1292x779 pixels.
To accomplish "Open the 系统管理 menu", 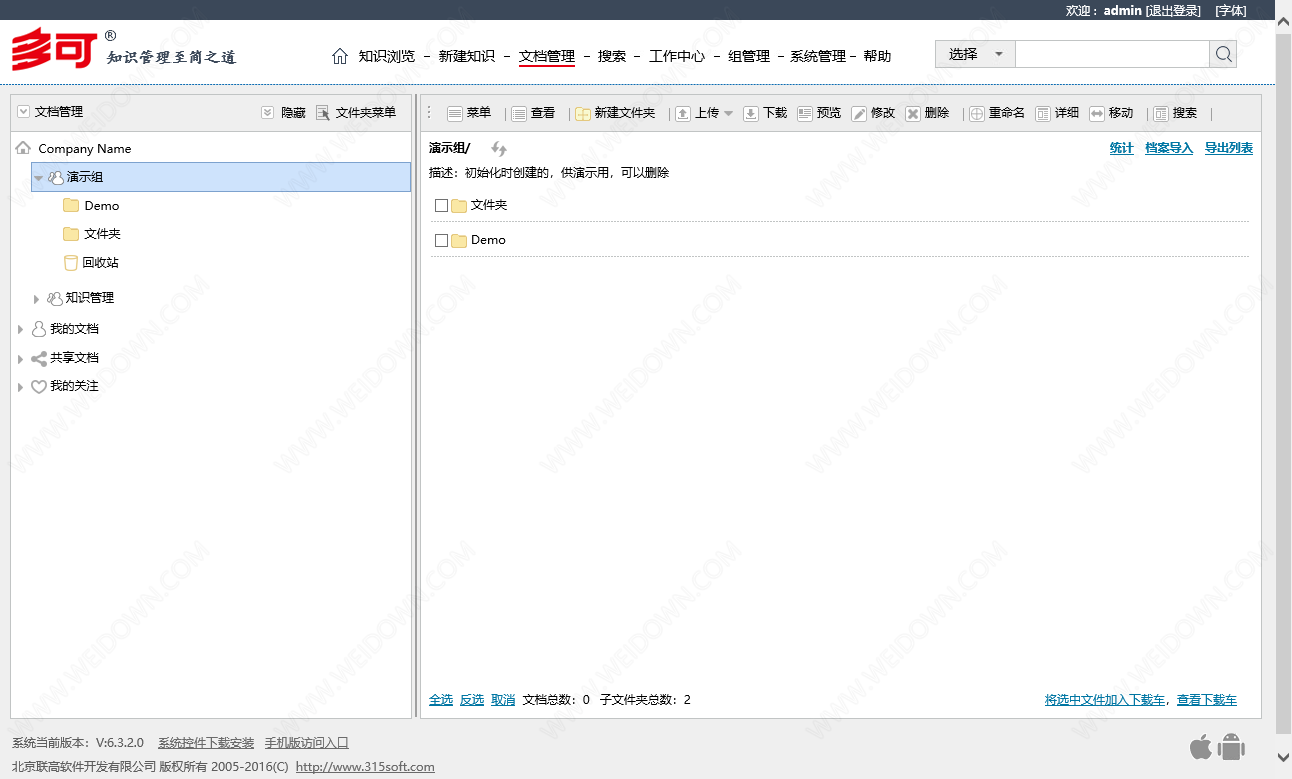I will 818,56.
